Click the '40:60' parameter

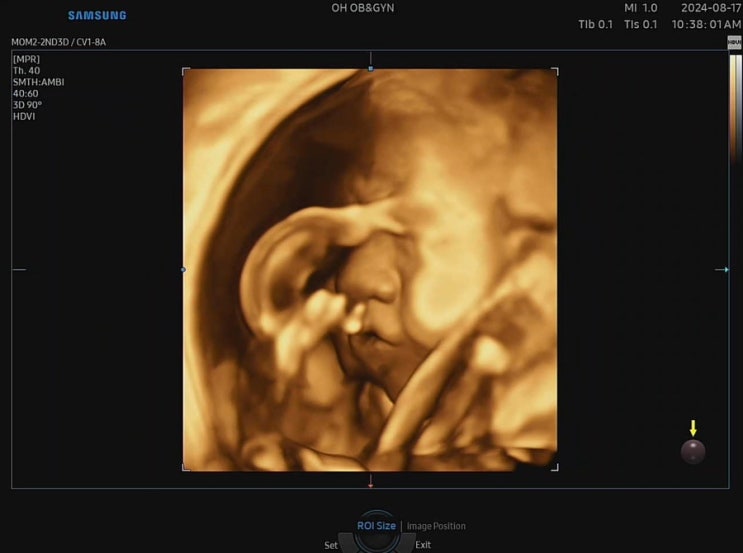(x=26, y=93)
